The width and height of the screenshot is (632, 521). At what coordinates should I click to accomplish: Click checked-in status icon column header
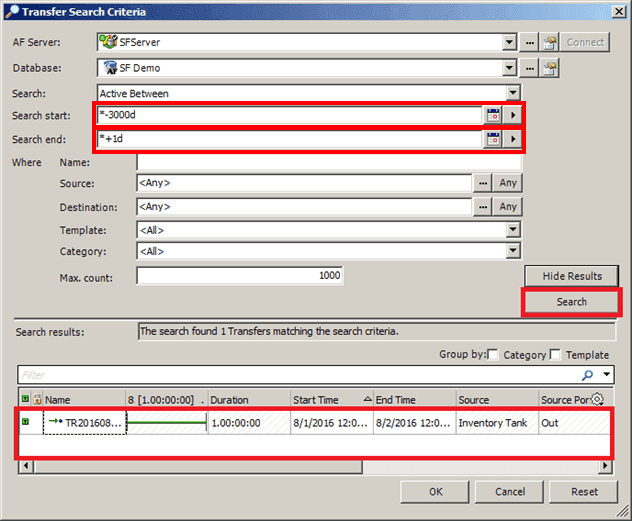[x=25, y=399]
